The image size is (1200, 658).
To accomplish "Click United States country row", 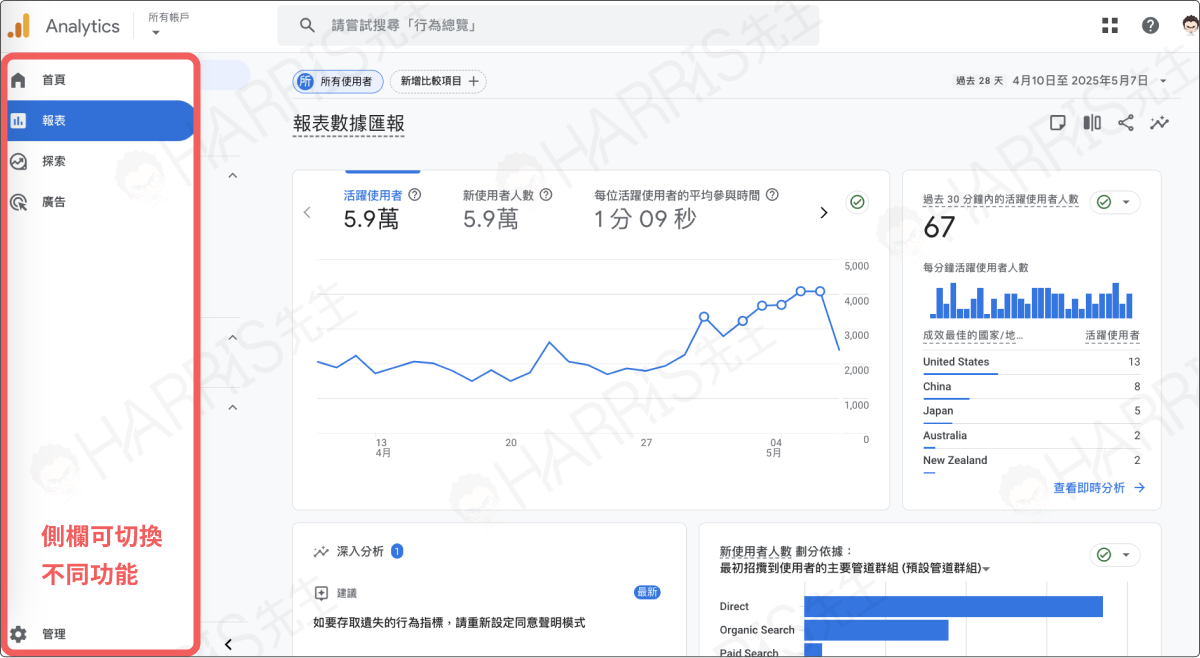I will [x=1031, y=363].
